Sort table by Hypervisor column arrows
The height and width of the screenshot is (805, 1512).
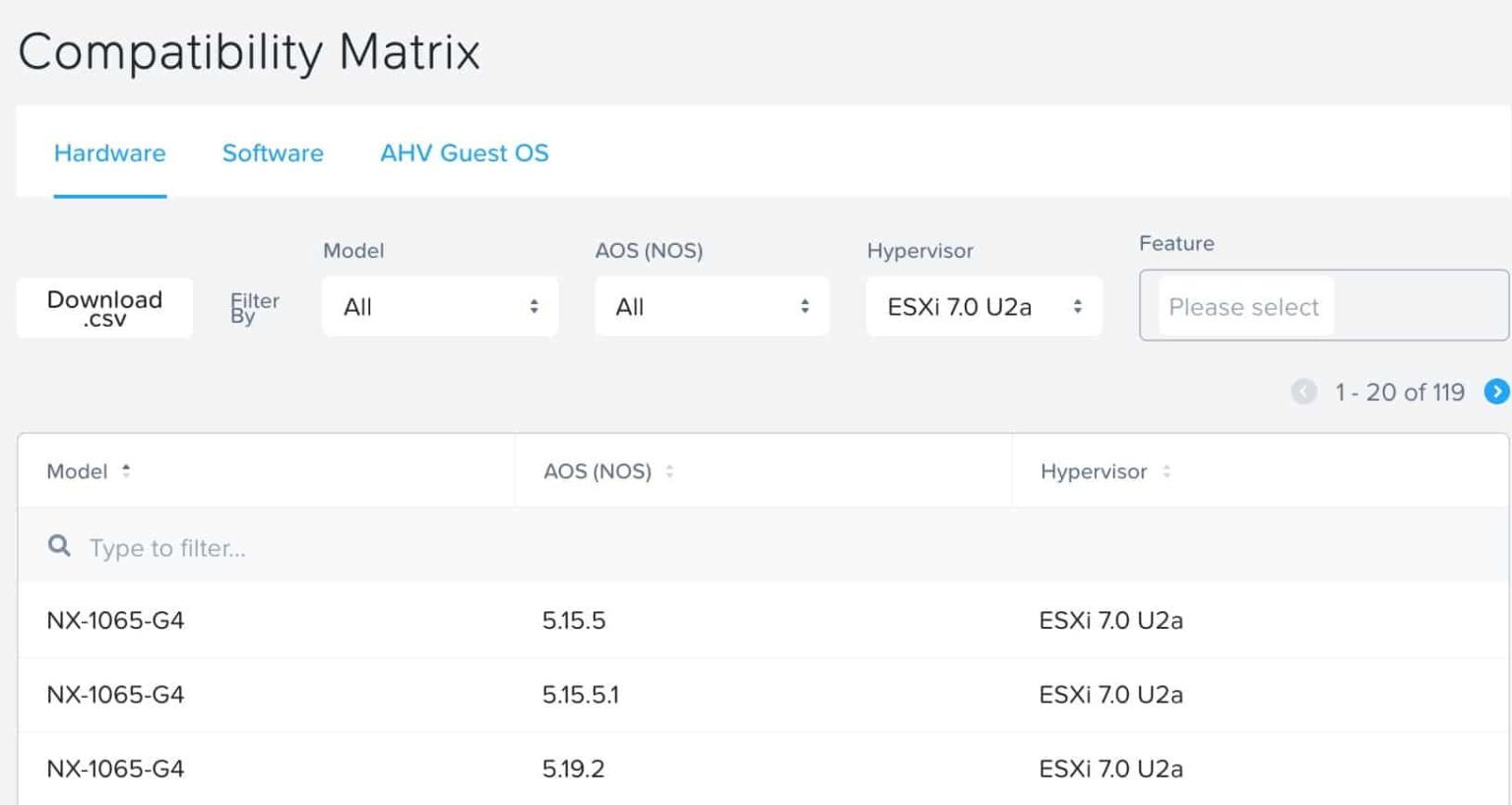pyautogui.click(x=1166, y=471)
